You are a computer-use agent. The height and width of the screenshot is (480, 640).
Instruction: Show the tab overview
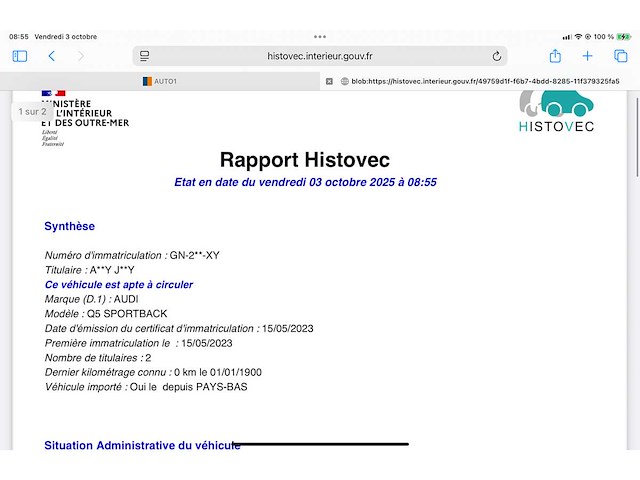(x=620, y=56)
